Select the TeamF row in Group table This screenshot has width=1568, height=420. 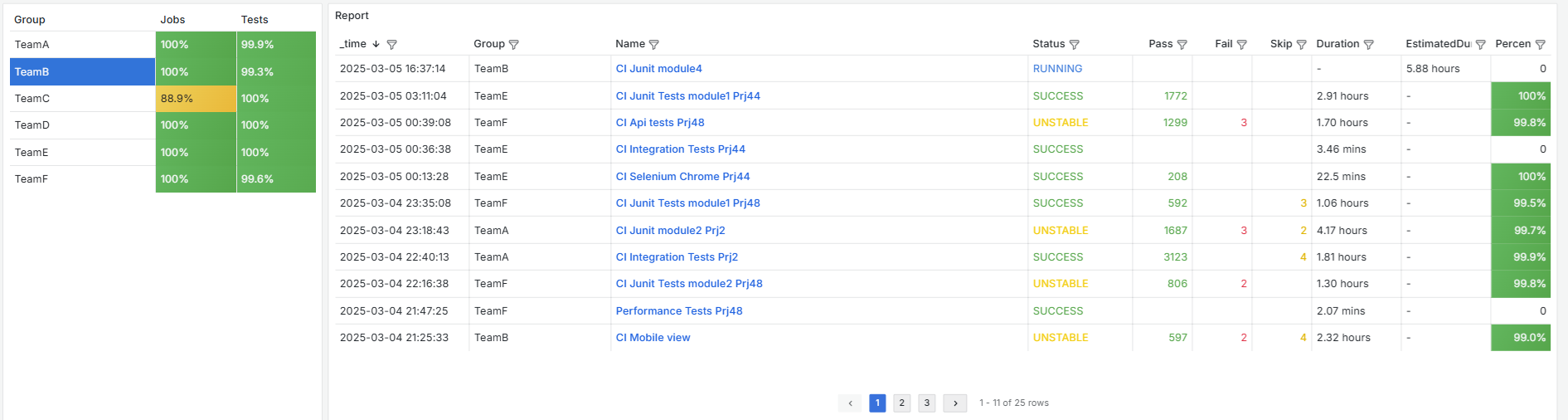pos(81,179)
